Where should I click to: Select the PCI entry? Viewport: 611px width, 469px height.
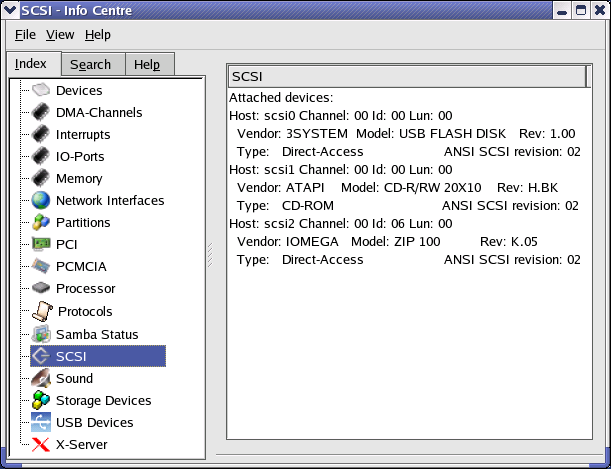click(x=67, y=245)
